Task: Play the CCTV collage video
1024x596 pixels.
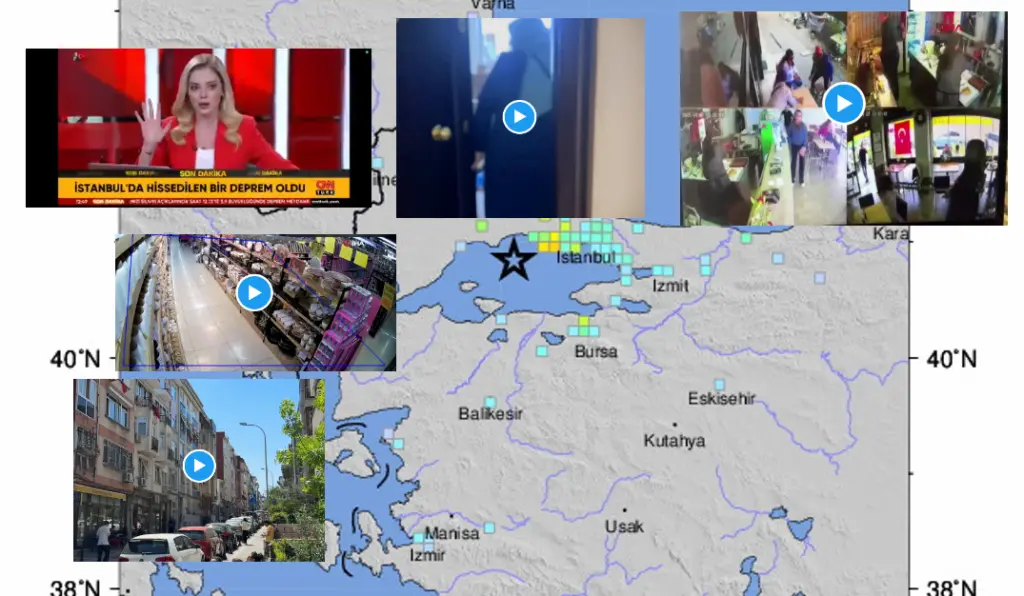Action: click(x=843, y=103)
